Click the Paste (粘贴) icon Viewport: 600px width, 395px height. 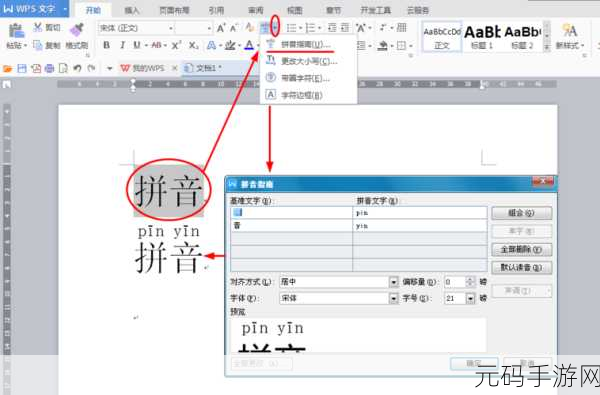[16, 31]
